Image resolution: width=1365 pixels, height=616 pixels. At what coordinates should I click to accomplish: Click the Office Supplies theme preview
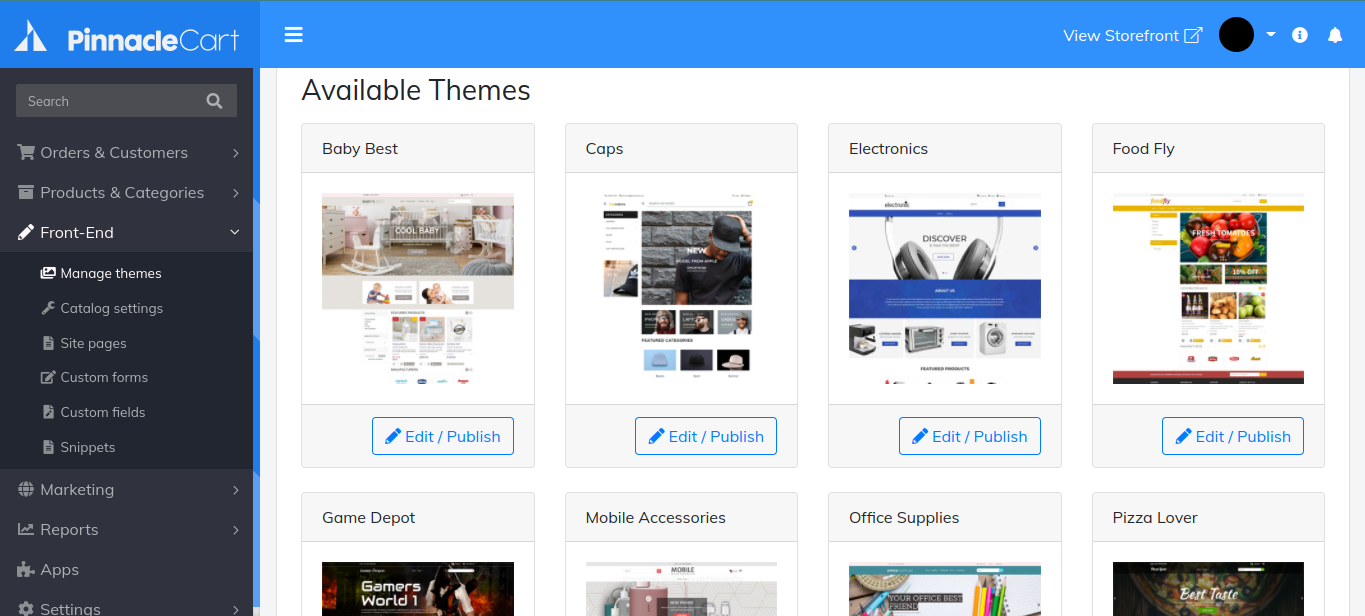pos(945,589)
